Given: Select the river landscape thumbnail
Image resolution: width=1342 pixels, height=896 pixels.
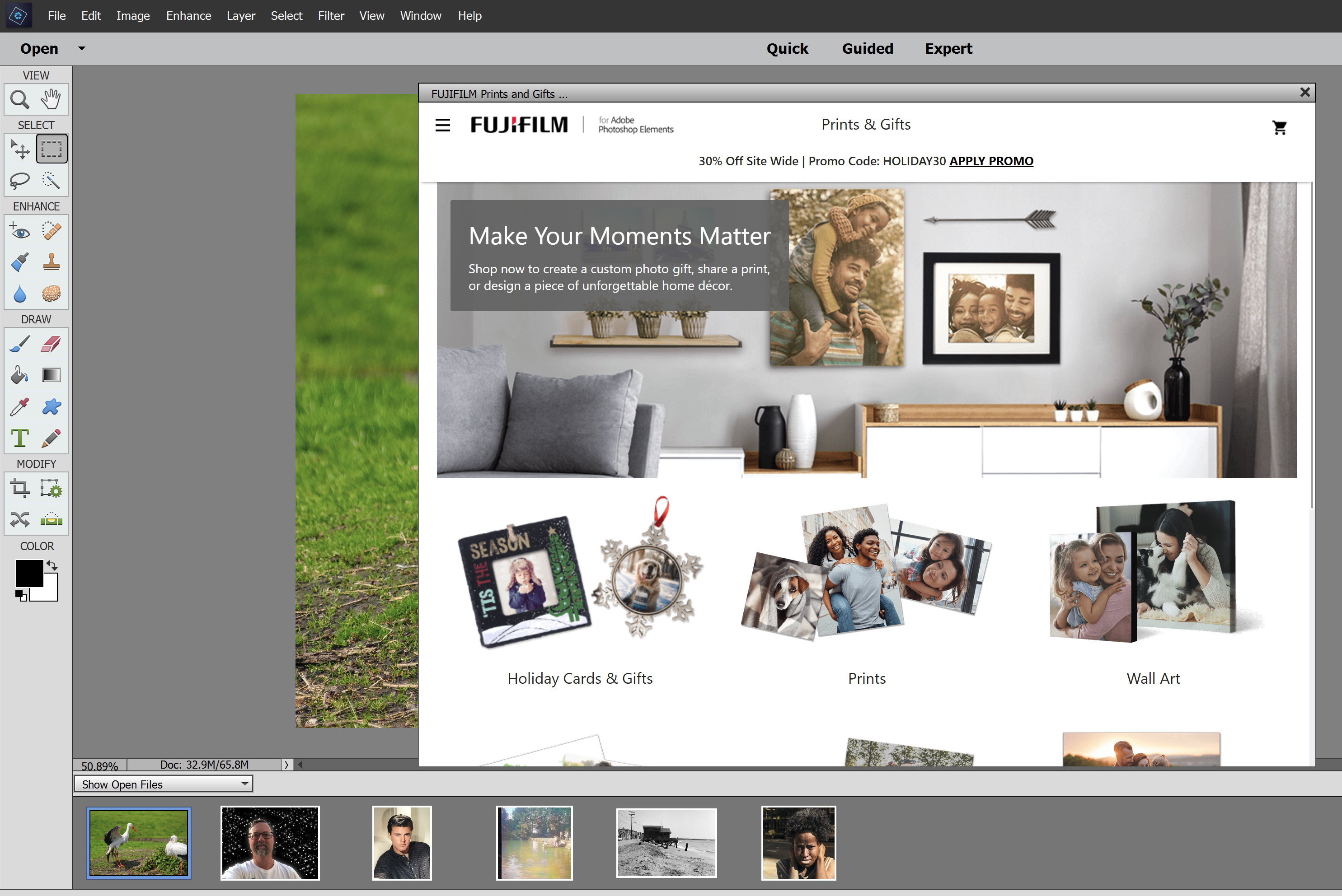Looking at the screenshot, I should click(x=535, y=843).
